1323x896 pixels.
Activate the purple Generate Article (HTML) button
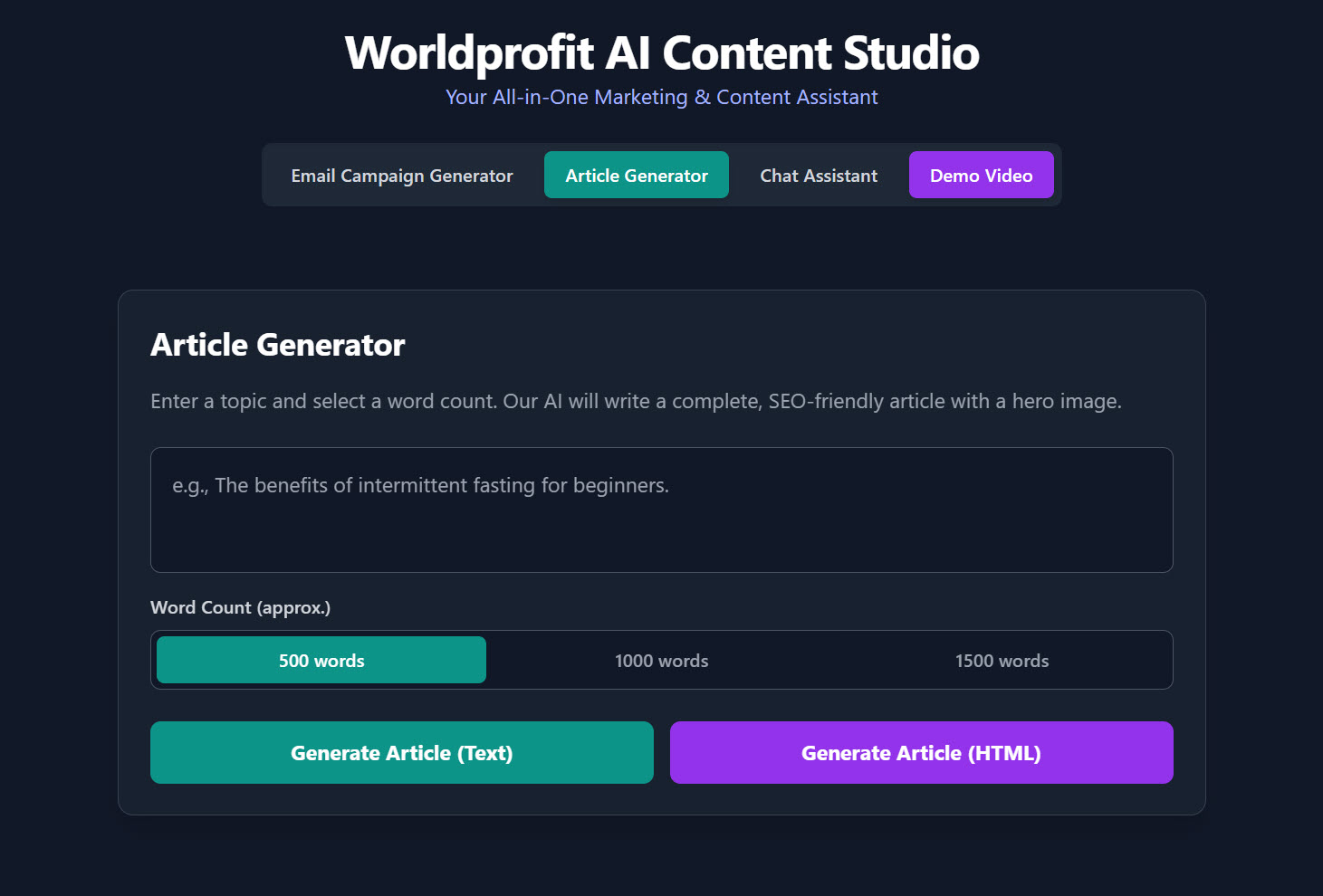(x=921, y=752)
